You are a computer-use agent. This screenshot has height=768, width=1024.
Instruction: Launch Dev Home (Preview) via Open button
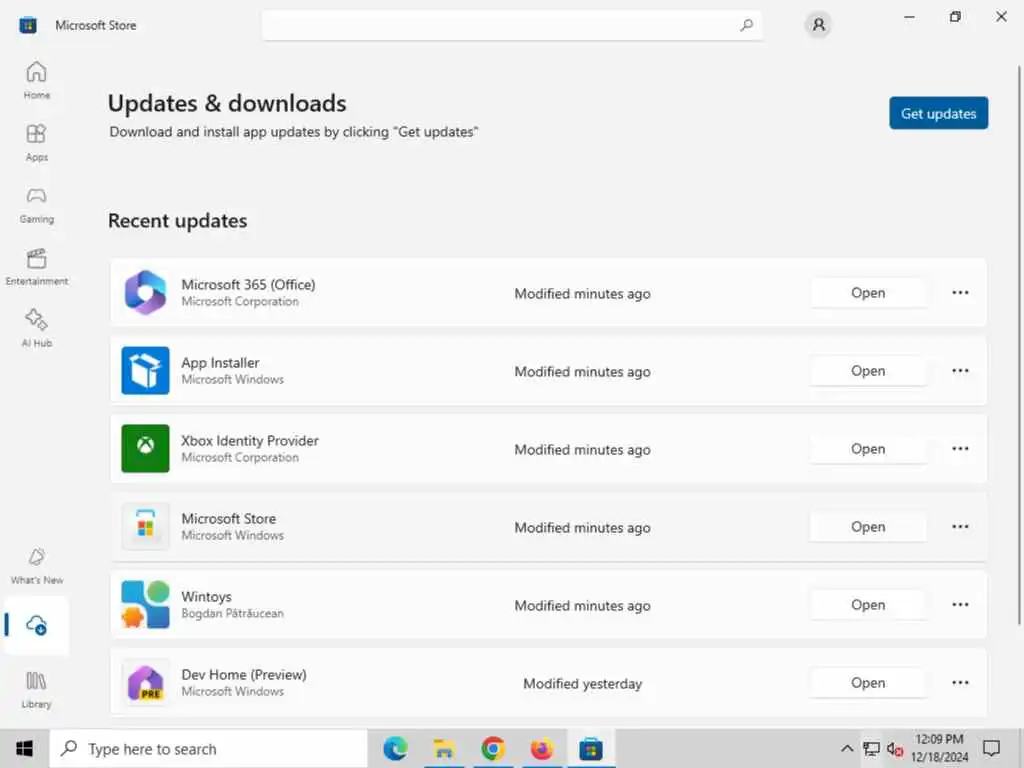pos(868,682)
